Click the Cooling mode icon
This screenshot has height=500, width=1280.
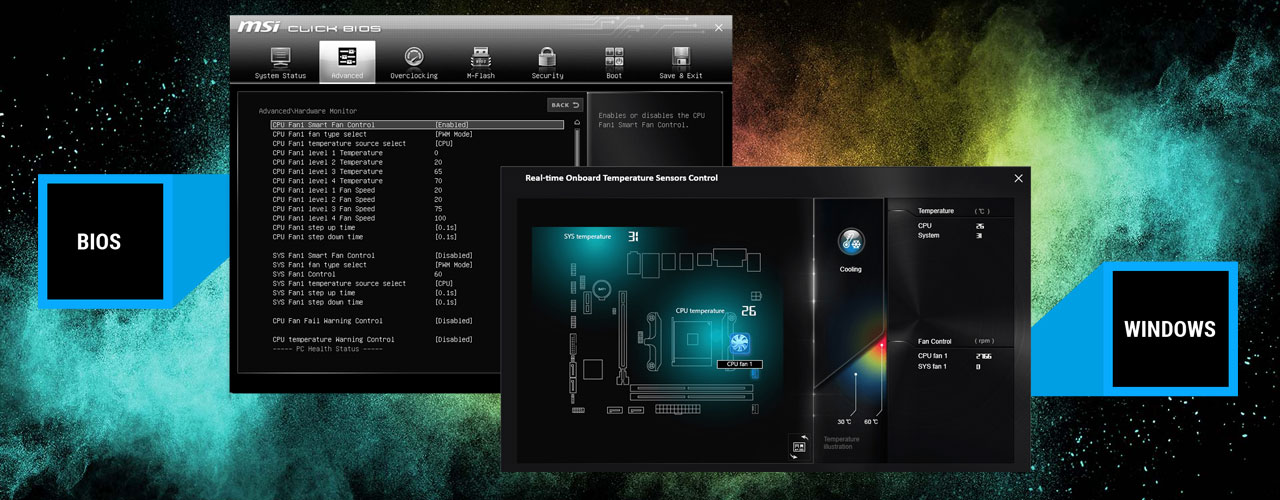851,241
